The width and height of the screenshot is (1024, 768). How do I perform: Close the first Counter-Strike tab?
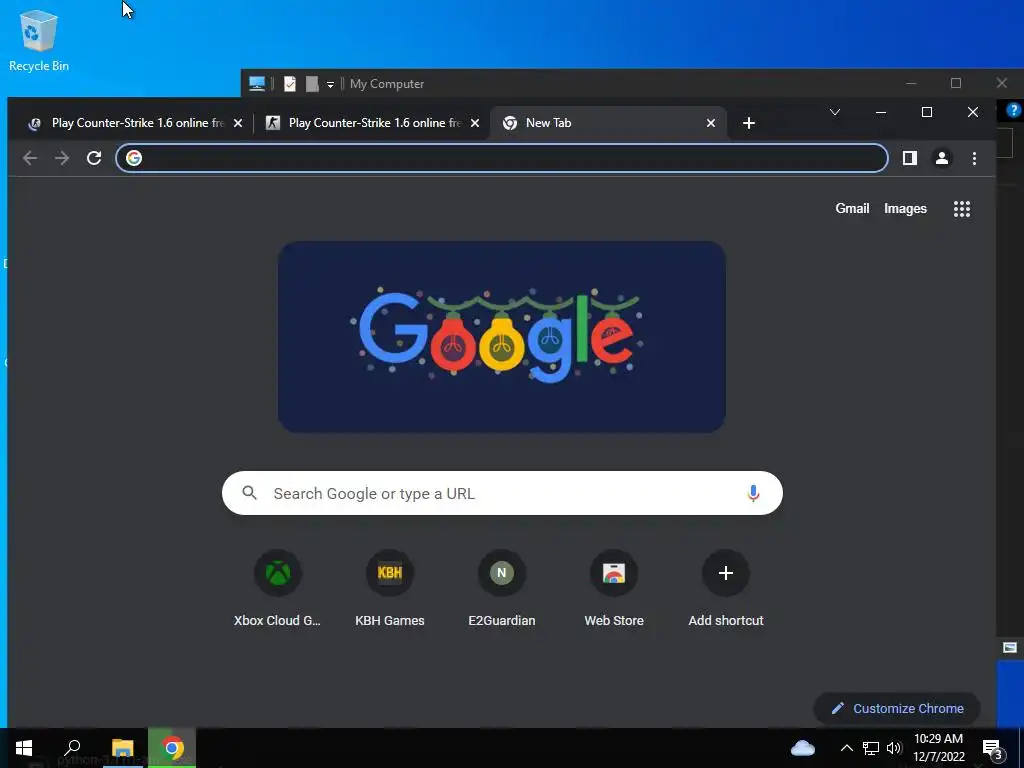coord(238,123)
